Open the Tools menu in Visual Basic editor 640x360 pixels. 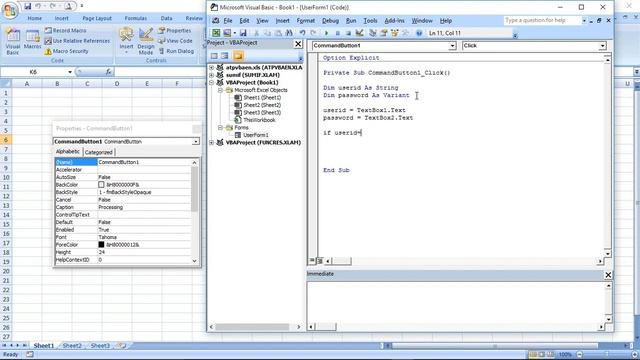(370, 21)
